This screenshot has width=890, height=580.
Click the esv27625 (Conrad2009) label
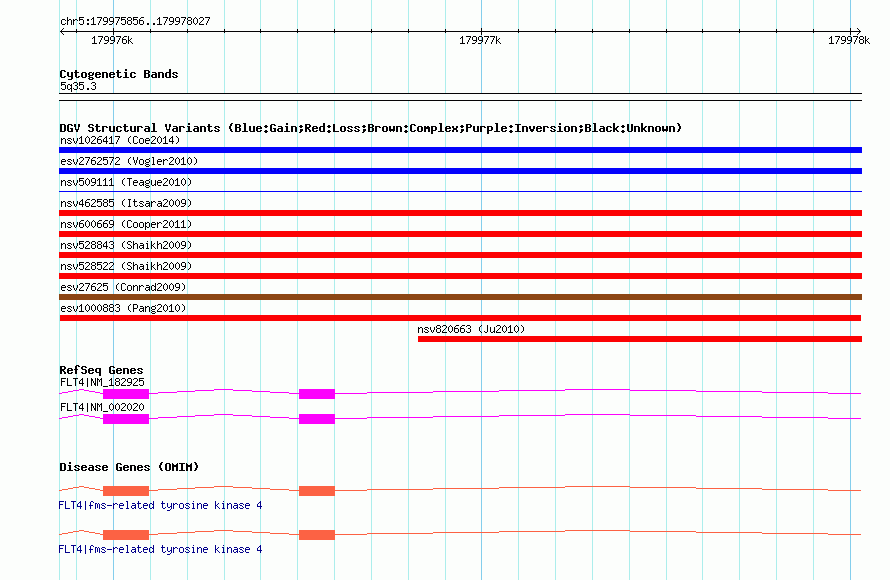pyautogui.click(x=123, y=287)
